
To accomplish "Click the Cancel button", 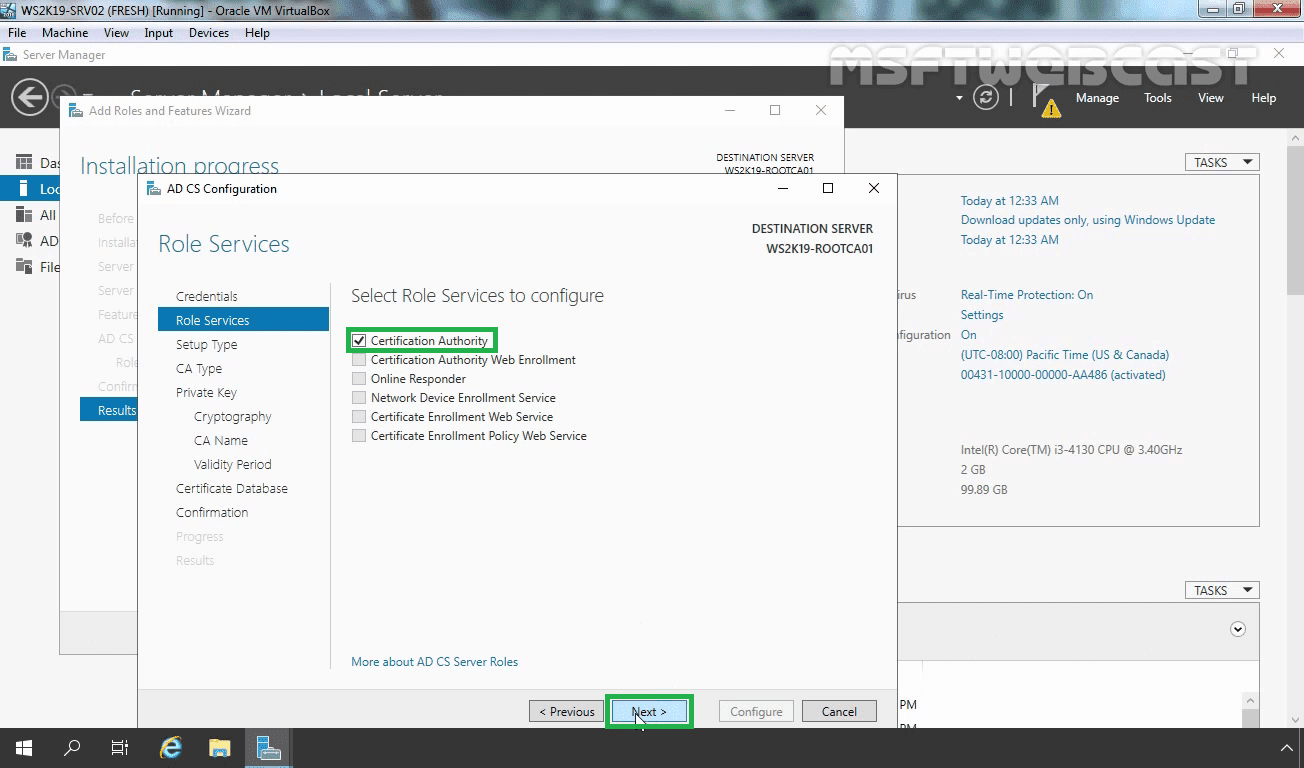I will 839,712.
